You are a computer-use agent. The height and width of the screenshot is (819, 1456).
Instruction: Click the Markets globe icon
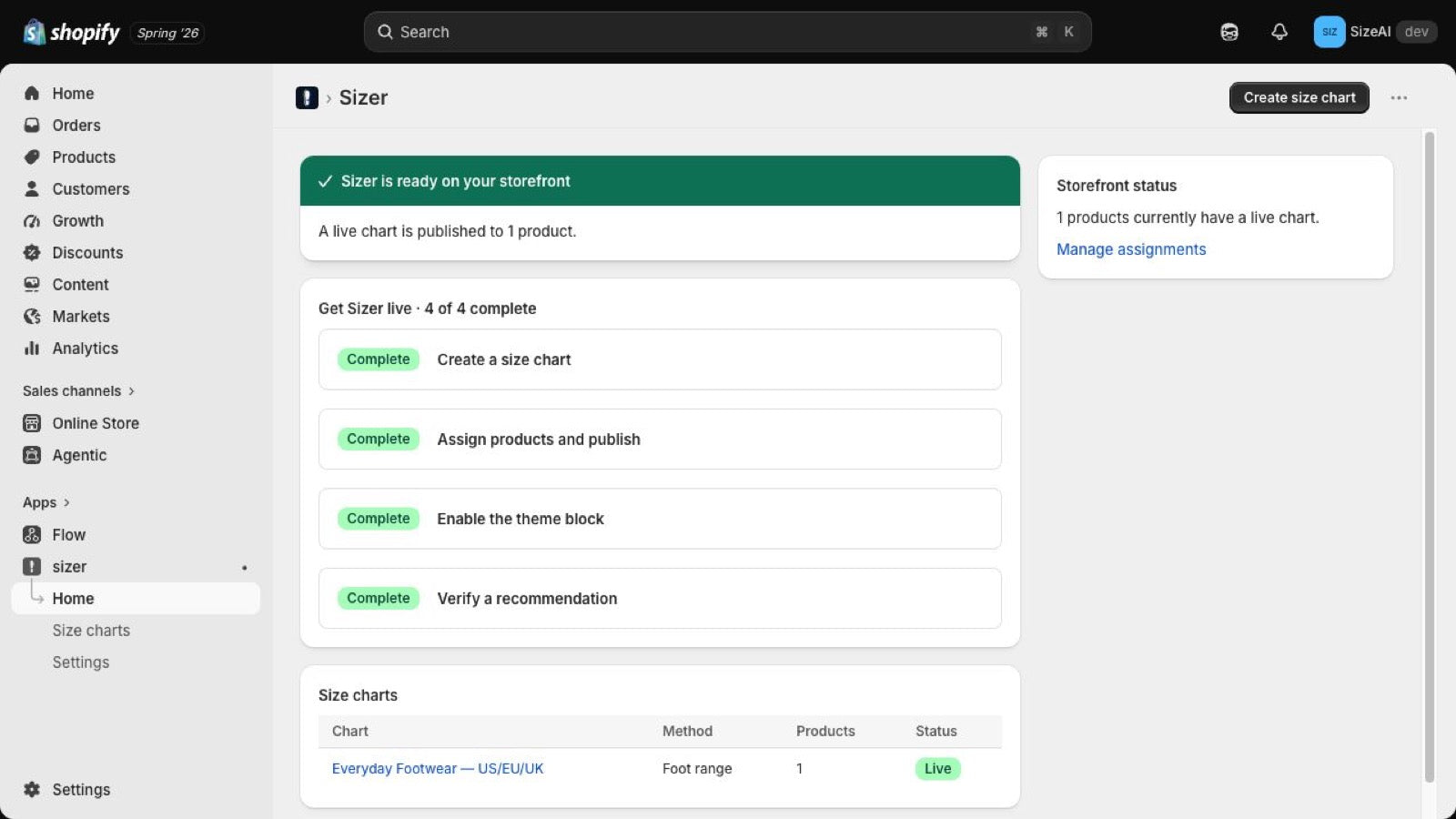click(32, 316)
